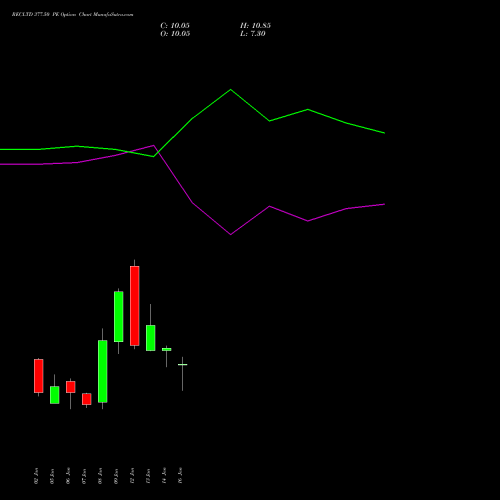Select the last doji candle on right
Image resolution: width=500 pixels, height=500 pixels.
[183, 365]
